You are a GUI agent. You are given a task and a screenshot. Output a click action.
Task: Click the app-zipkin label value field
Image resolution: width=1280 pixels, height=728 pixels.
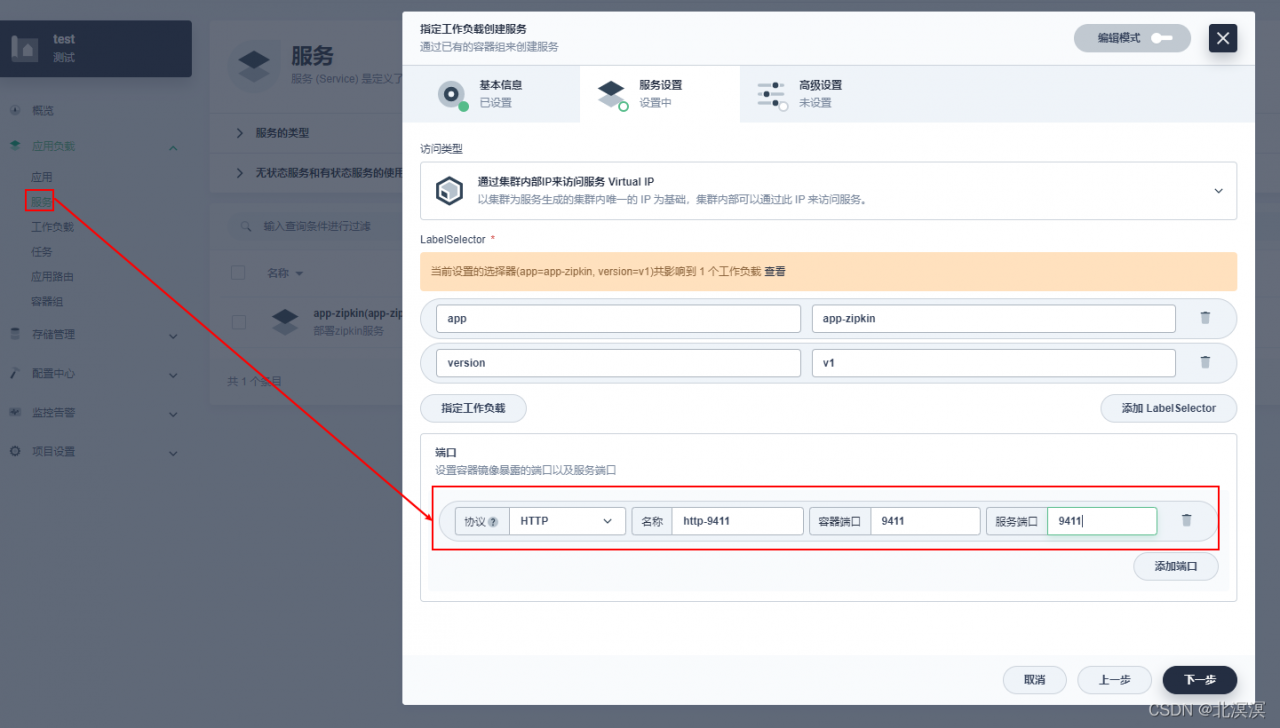(x=994, y=319)
